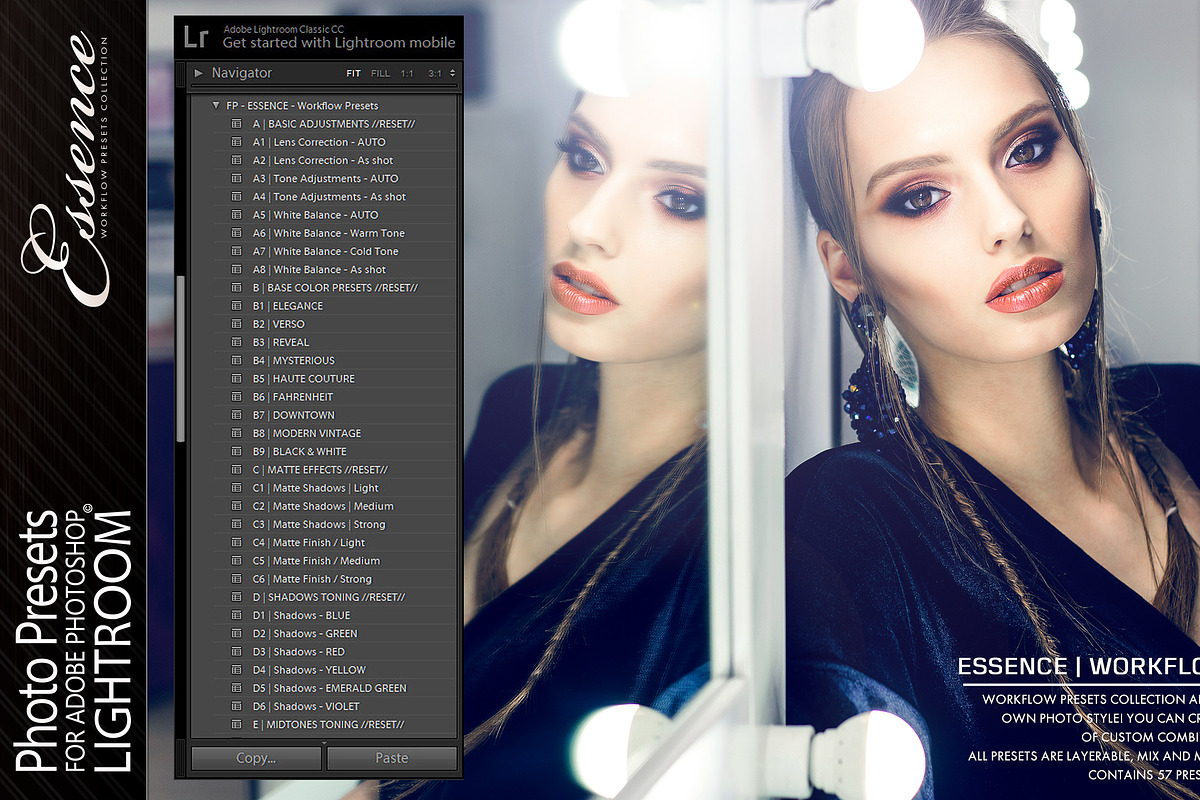Click preset icon beside C2 Matte Shadows Medium

coord(237,506)
